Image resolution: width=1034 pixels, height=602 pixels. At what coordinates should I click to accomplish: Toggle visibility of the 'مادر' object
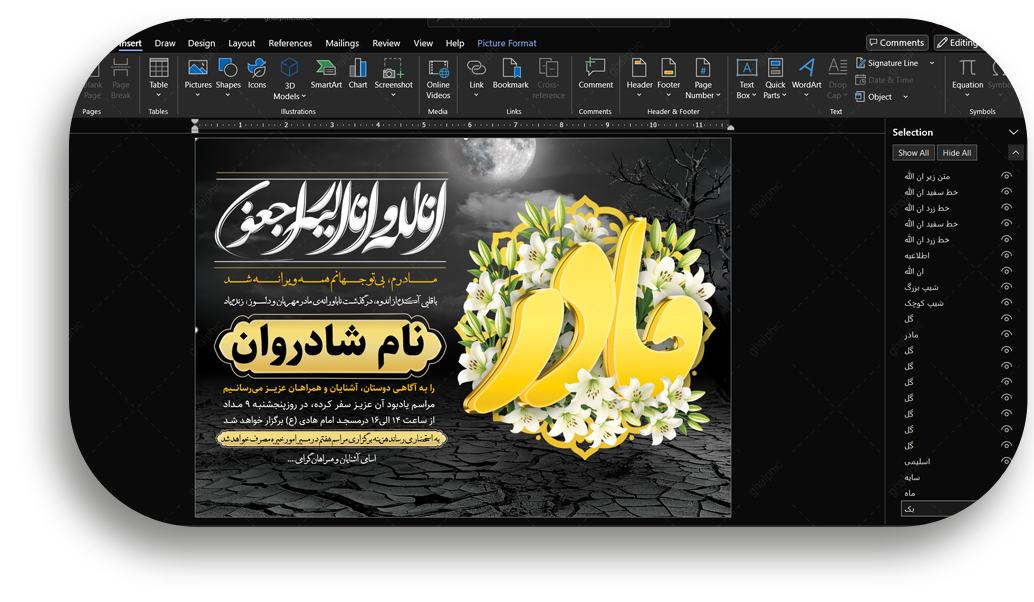[x=1006, y=335]
